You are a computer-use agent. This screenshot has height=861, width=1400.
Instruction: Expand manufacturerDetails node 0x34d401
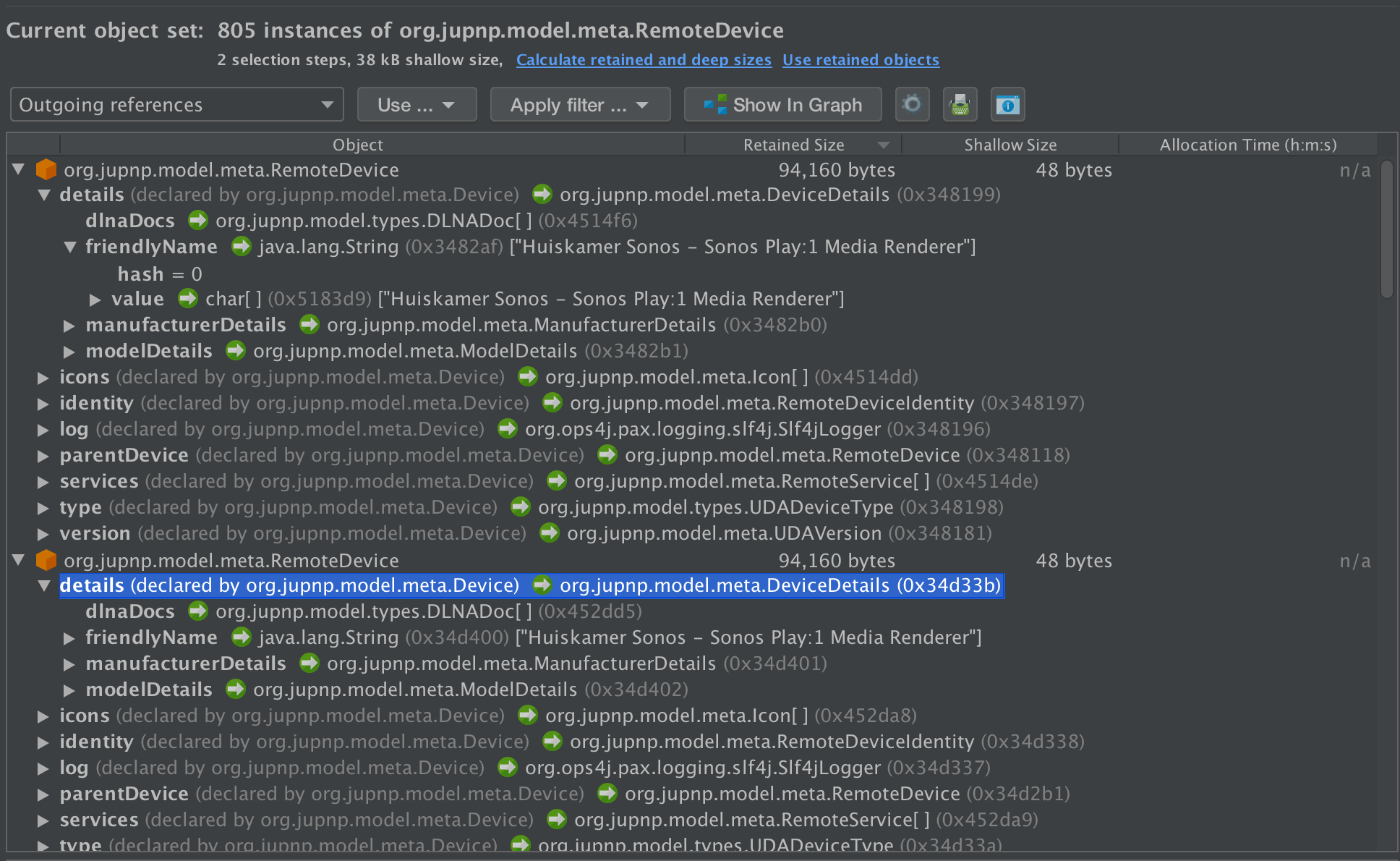pos(69,664)
